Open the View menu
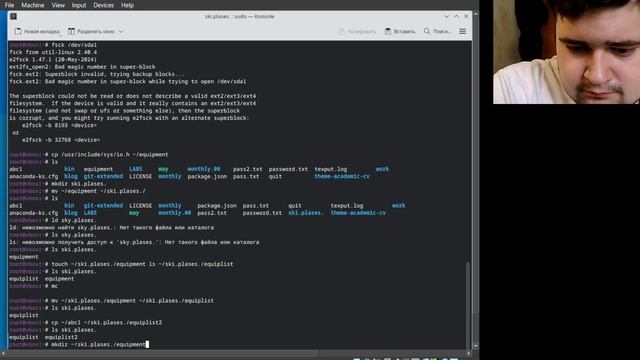The image size is (640, 360). pyautogui.click(x=58, y=5)
